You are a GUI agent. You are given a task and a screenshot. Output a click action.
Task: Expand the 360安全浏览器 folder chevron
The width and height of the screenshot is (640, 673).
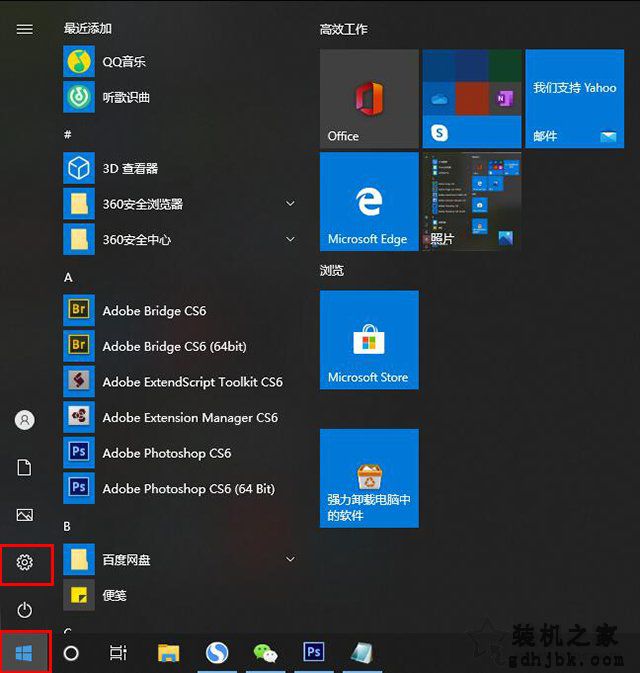click(x=290, y=203)
